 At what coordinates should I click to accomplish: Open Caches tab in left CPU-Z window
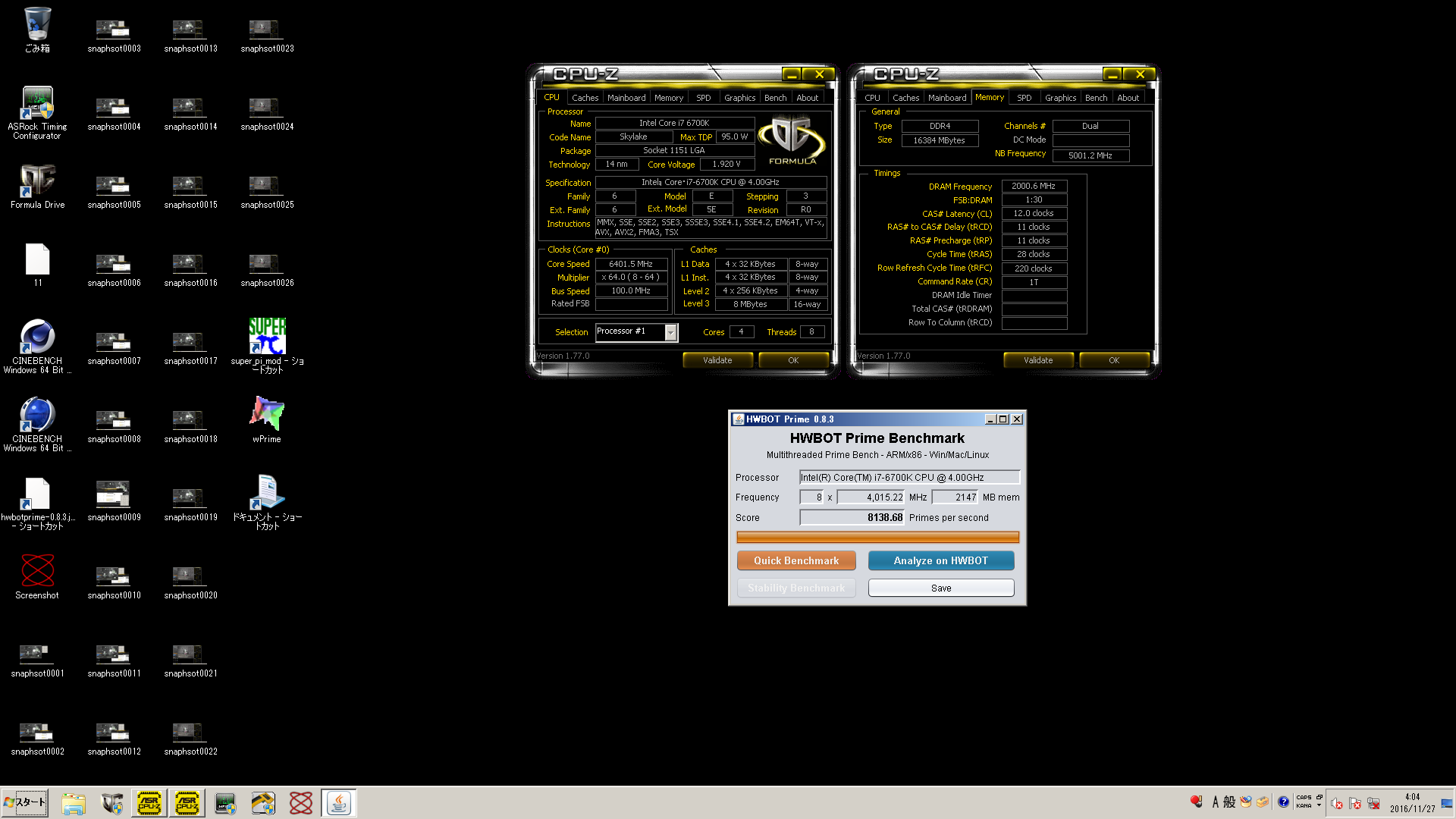point(585,98)
